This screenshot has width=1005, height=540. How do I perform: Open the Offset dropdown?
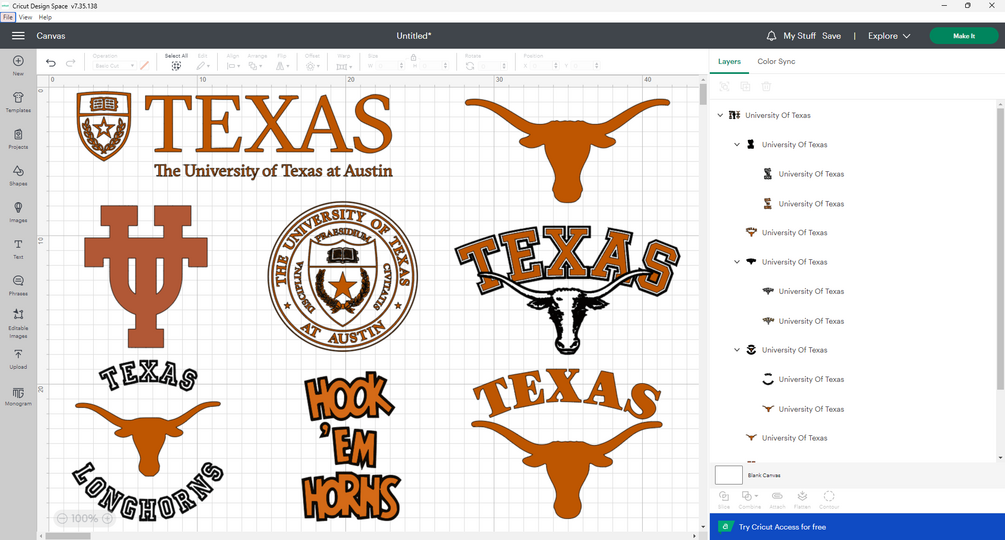(x=312, y=66)
